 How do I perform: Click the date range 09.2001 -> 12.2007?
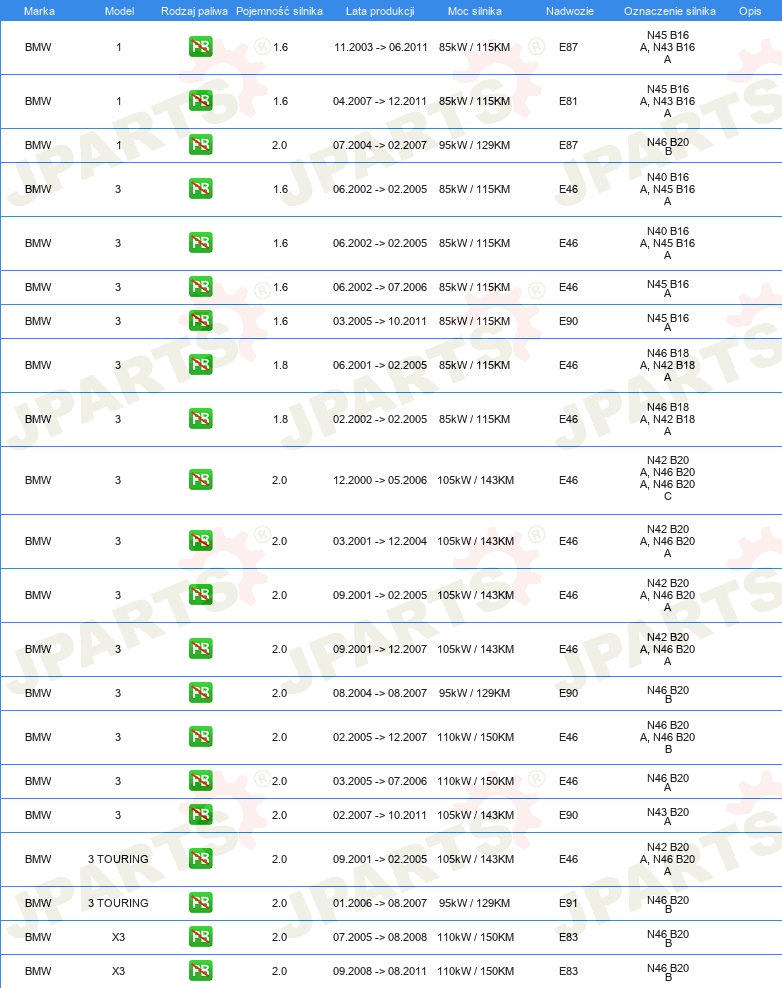(x=380, y=650)
